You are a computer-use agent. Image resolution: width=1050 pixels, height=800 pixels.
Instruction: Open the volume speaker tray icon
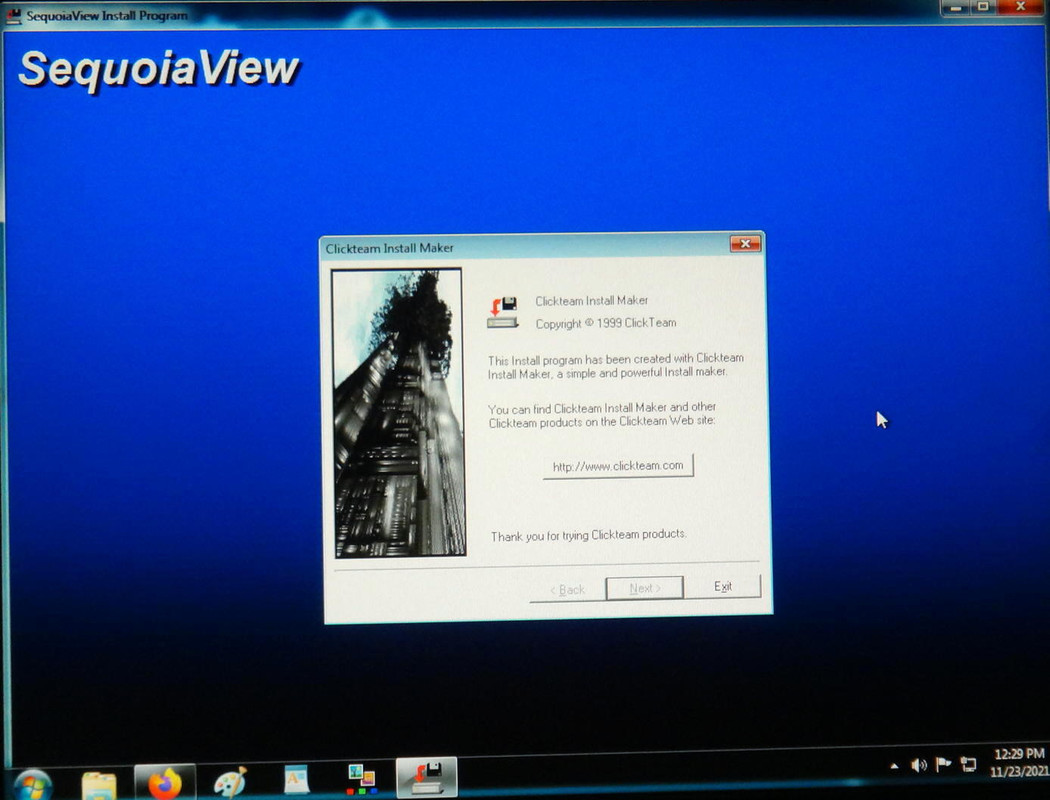(x=919, y=765)
